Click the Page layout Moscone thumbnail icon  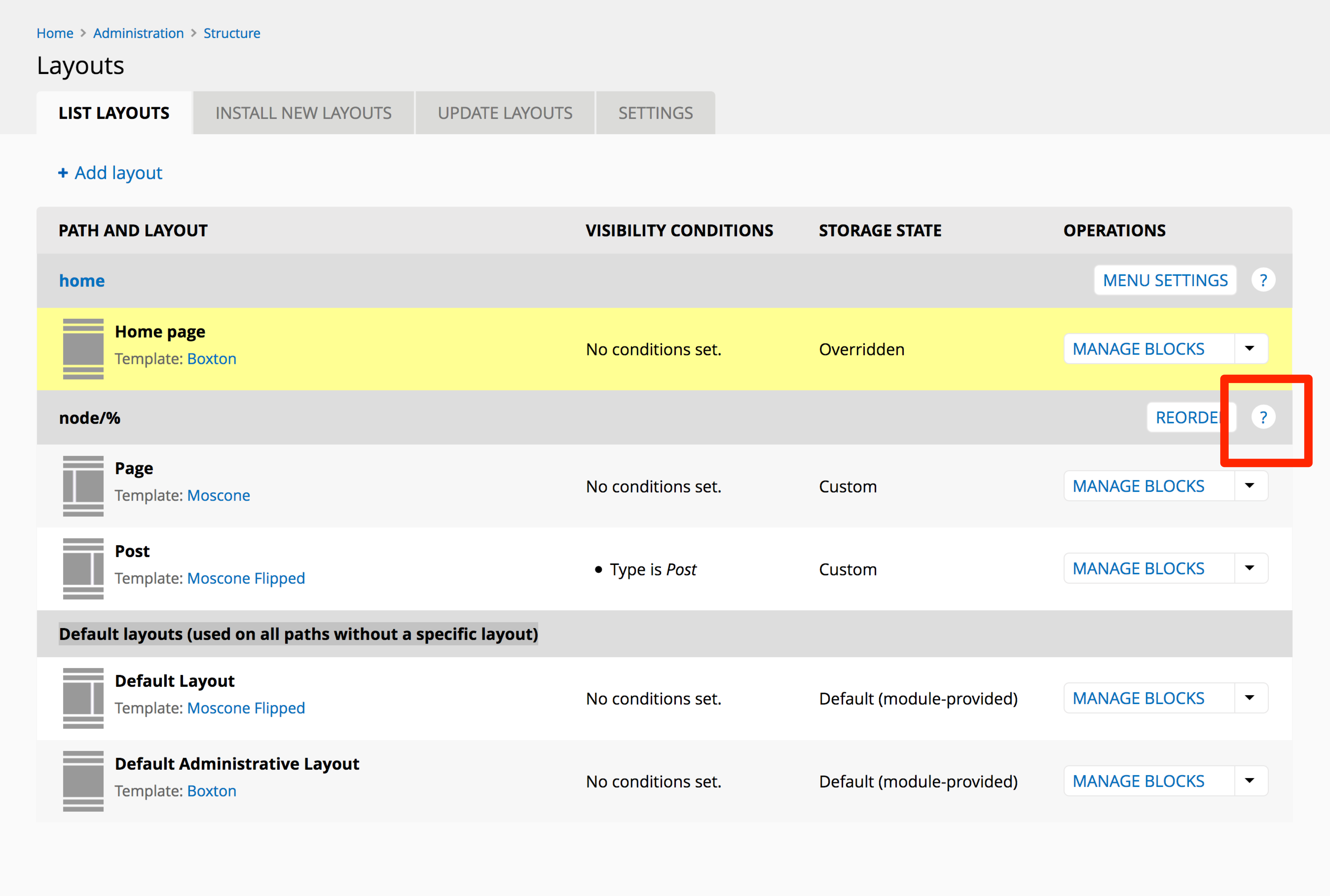(83, 486)
